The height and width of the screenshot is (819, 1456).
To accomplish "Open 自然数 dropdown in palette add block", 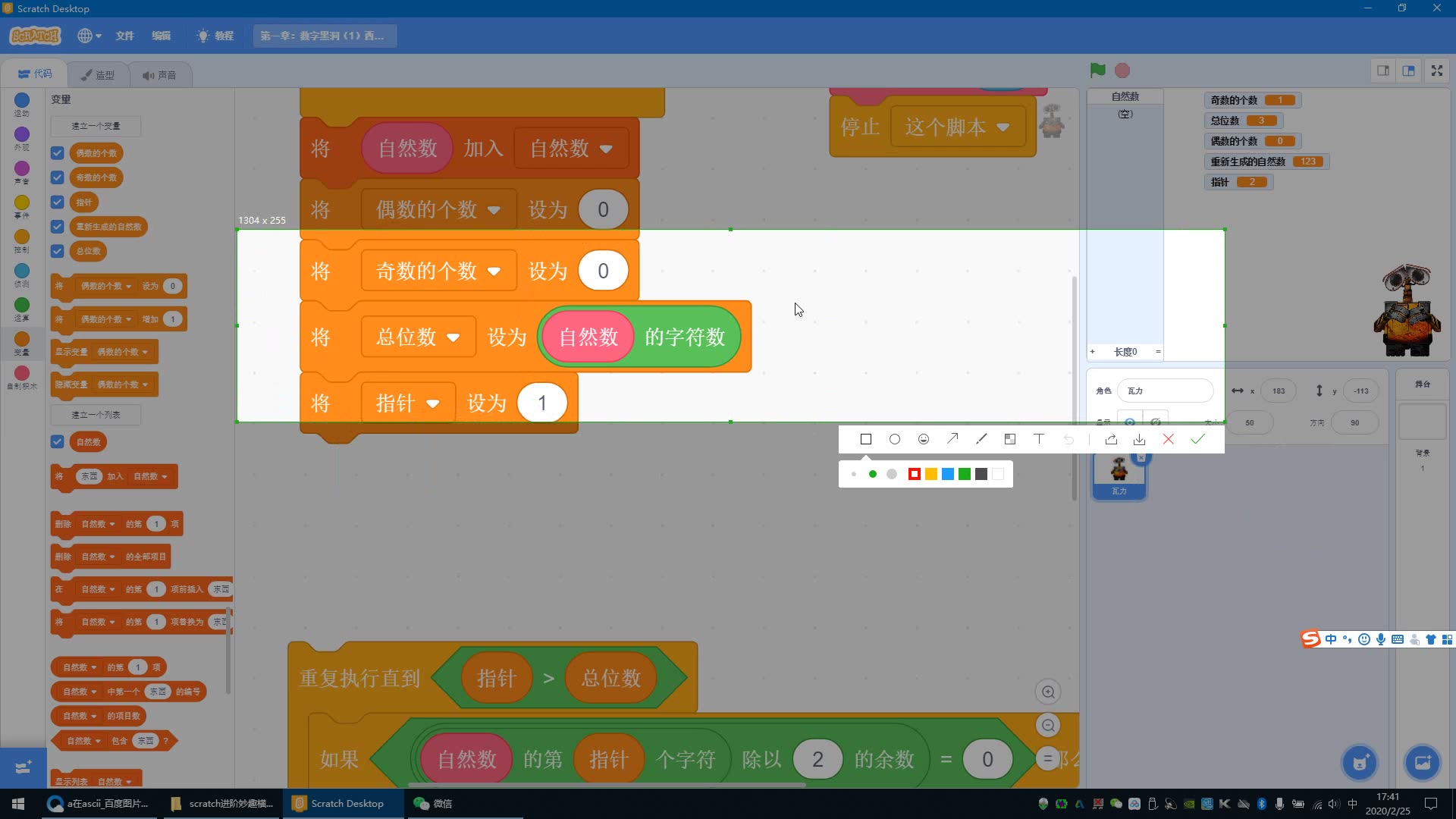I will (x=152, y=476).
